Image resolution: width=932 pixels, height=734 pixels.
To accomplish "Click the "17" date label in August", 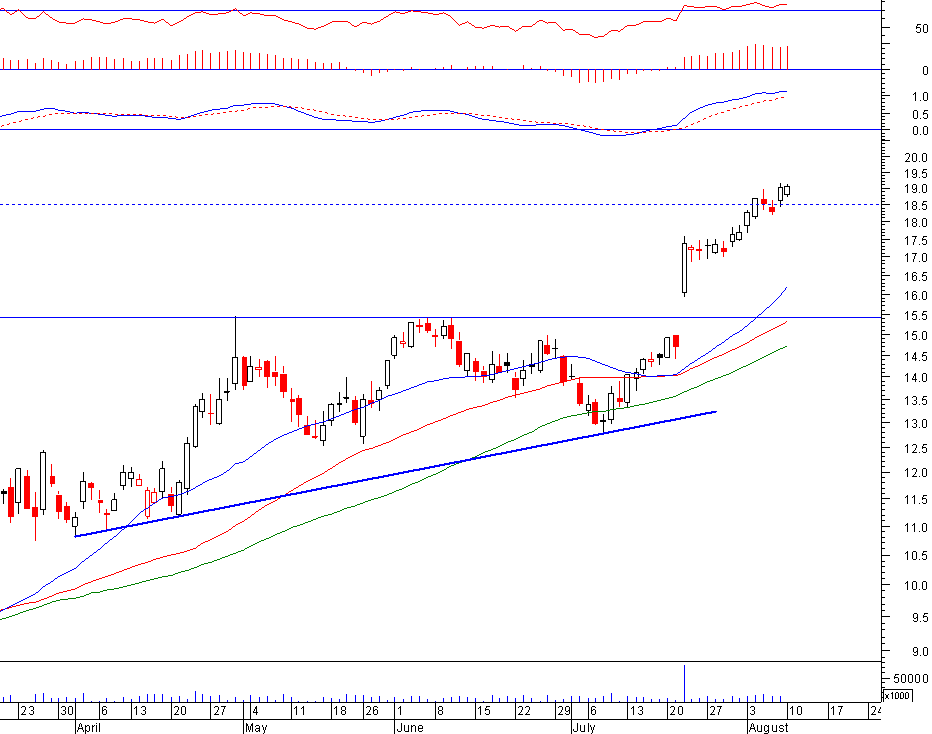I will 836,711.
